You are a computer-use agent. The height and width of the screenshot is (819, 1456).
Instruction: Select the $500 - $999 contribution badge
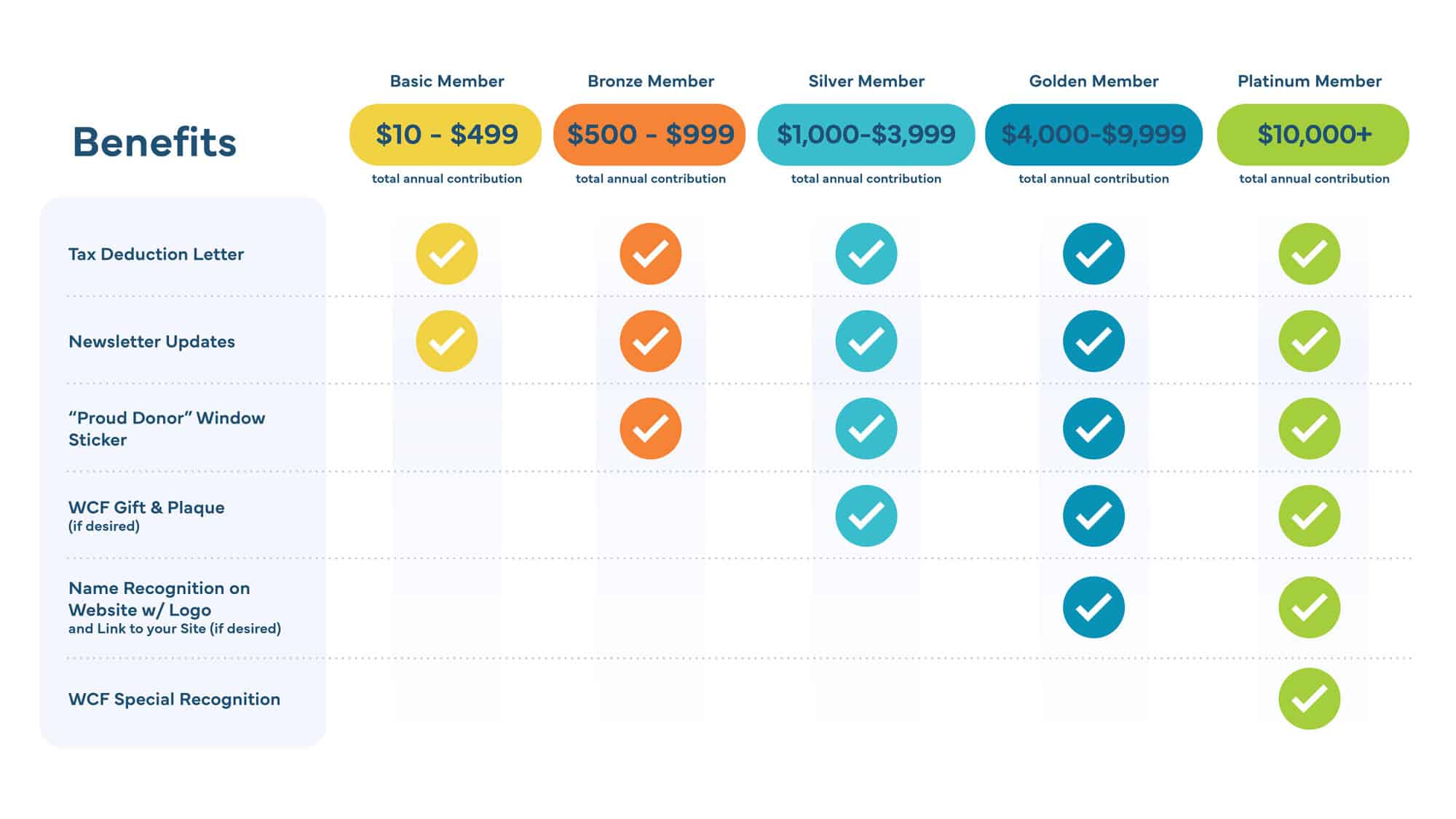pos(649,135)
